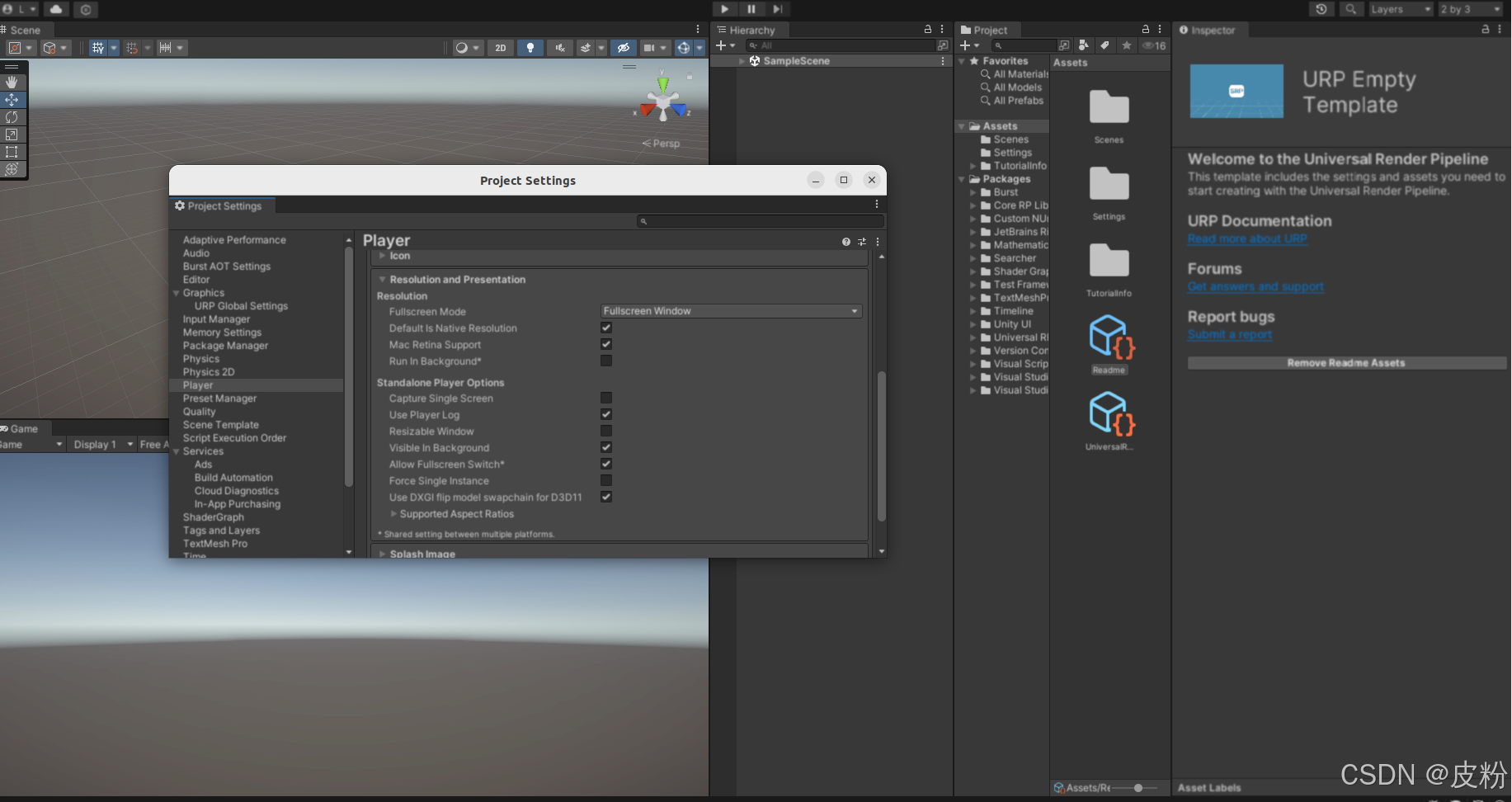Select the Move tool in Scene toolbar
This screenshot has width=1512, height=802.
click(12, 100)
